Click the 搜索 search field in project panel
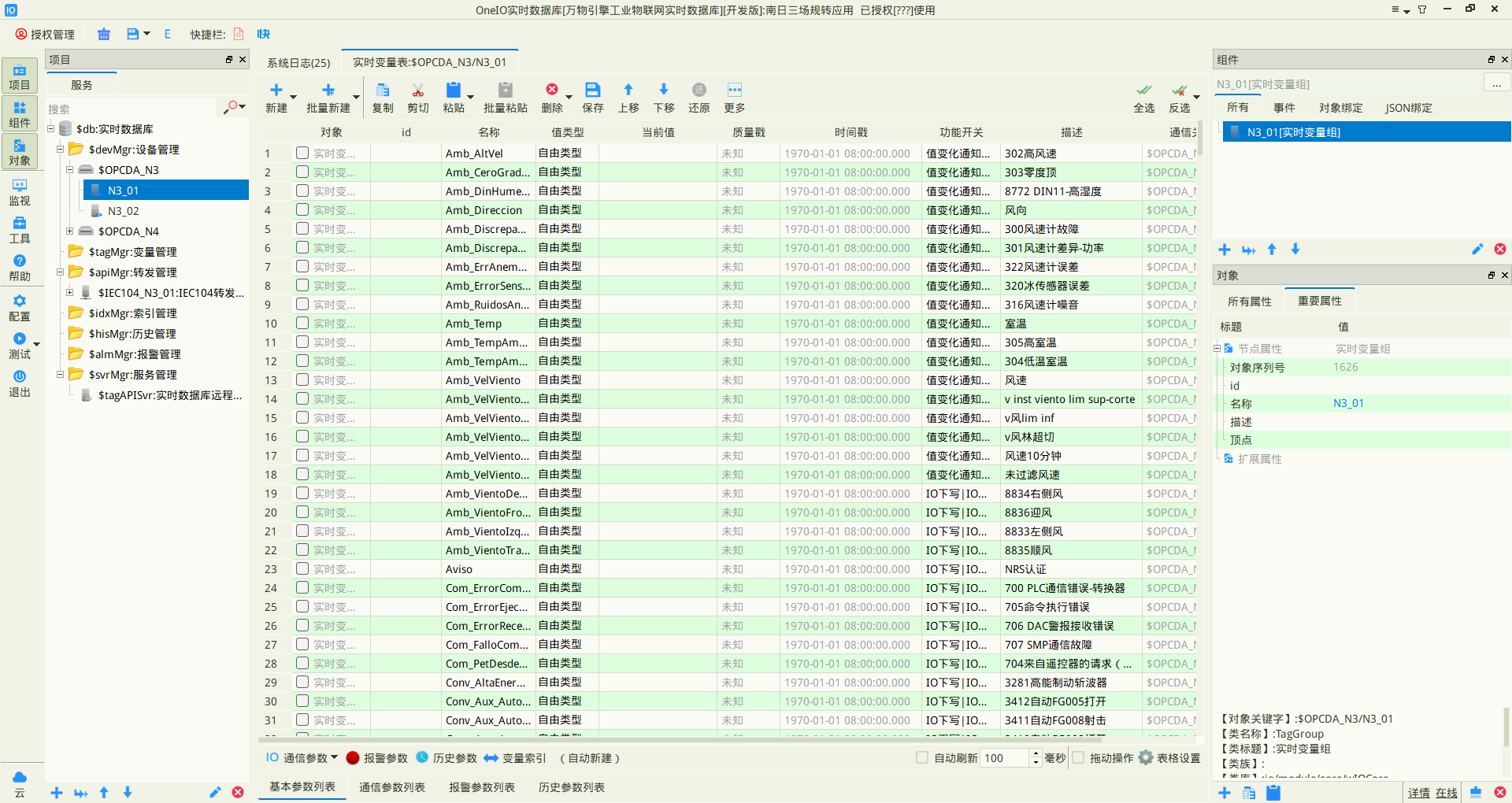This screenshot has width=1512, height=803. pos(130,109)
